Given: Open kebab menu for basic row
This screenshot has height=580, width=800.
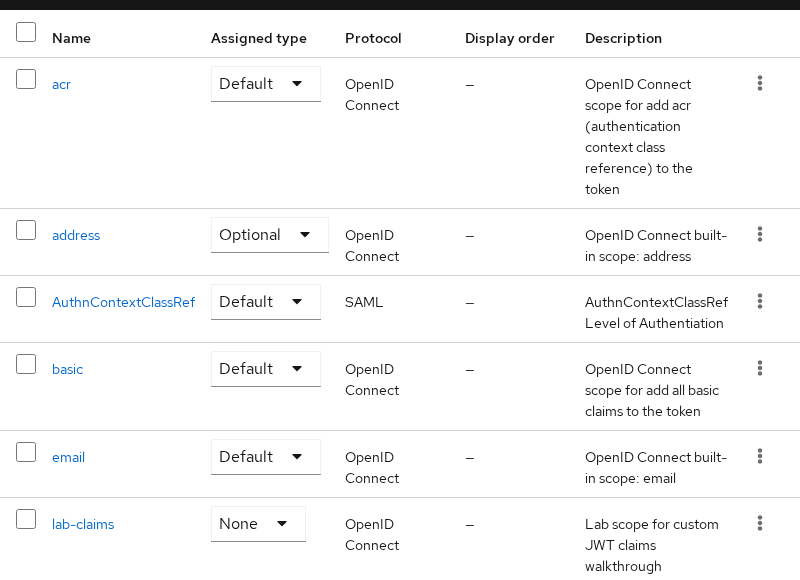Looking at the screenshot, I should click(x=760, y=368).
